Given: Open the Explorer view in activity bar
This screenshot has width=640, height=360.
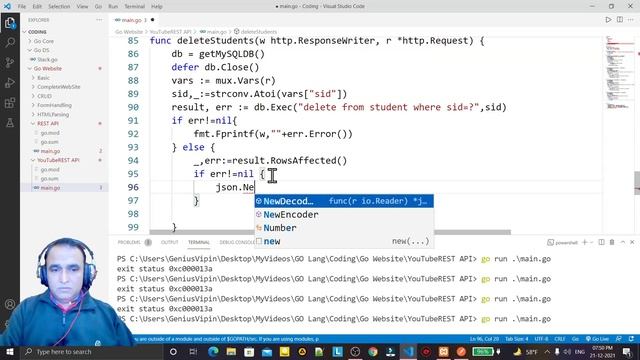Looking at the screenshot, I should pos(10,23).
